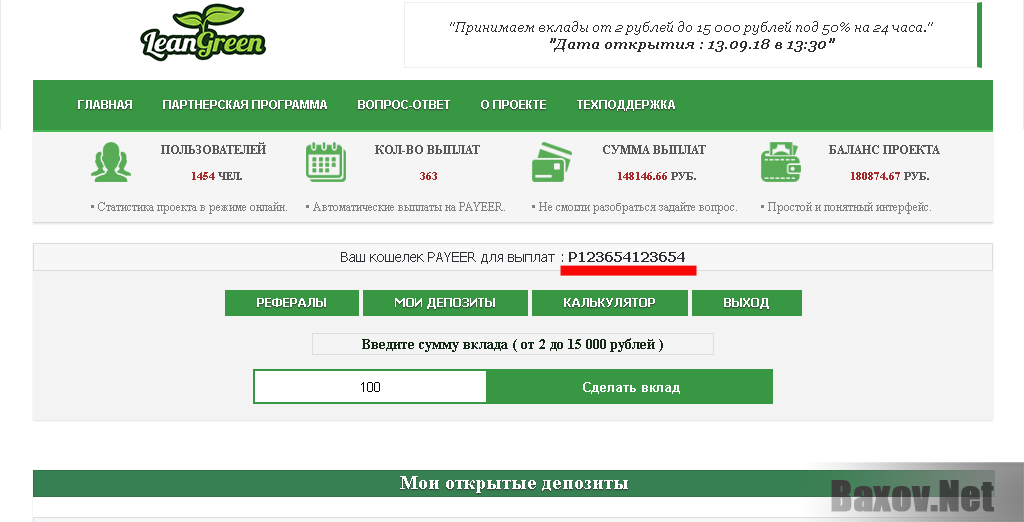1024x522 pixels.
Task: Open the КАЛЬКУЛЯТОР button
Action: pyautogui.click(x=609, y=303)
